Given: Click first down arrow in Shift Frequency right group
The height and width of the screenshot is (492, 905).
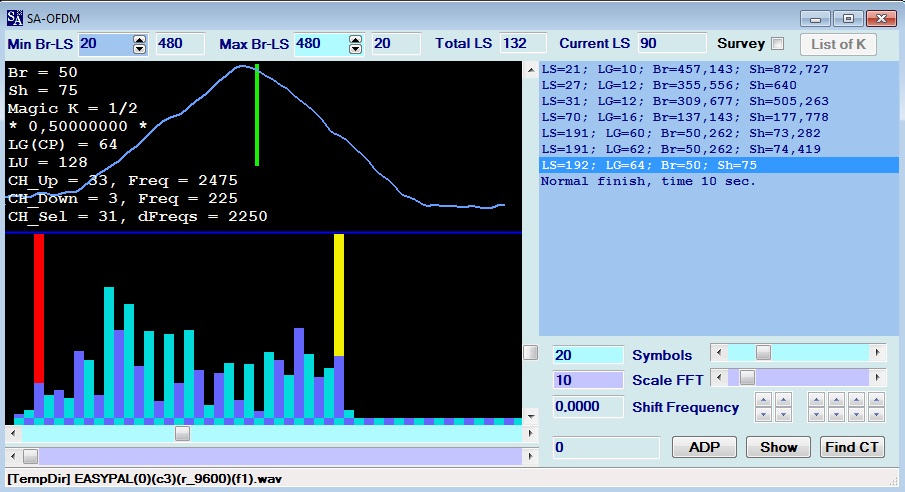Looking at the screenshot, I should 816,414.
